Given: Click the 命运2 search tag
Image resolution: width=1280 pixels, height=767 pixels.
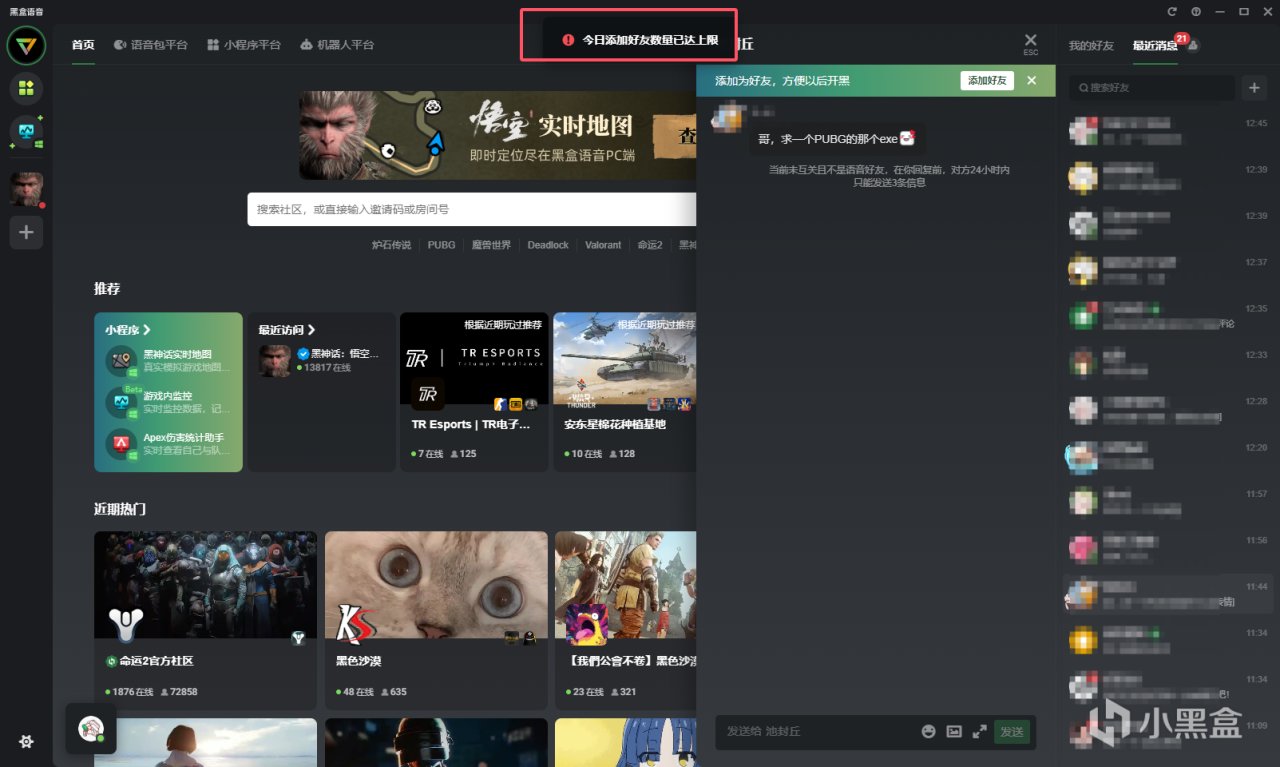Looking at the screenshot, I should pos(650,245).
